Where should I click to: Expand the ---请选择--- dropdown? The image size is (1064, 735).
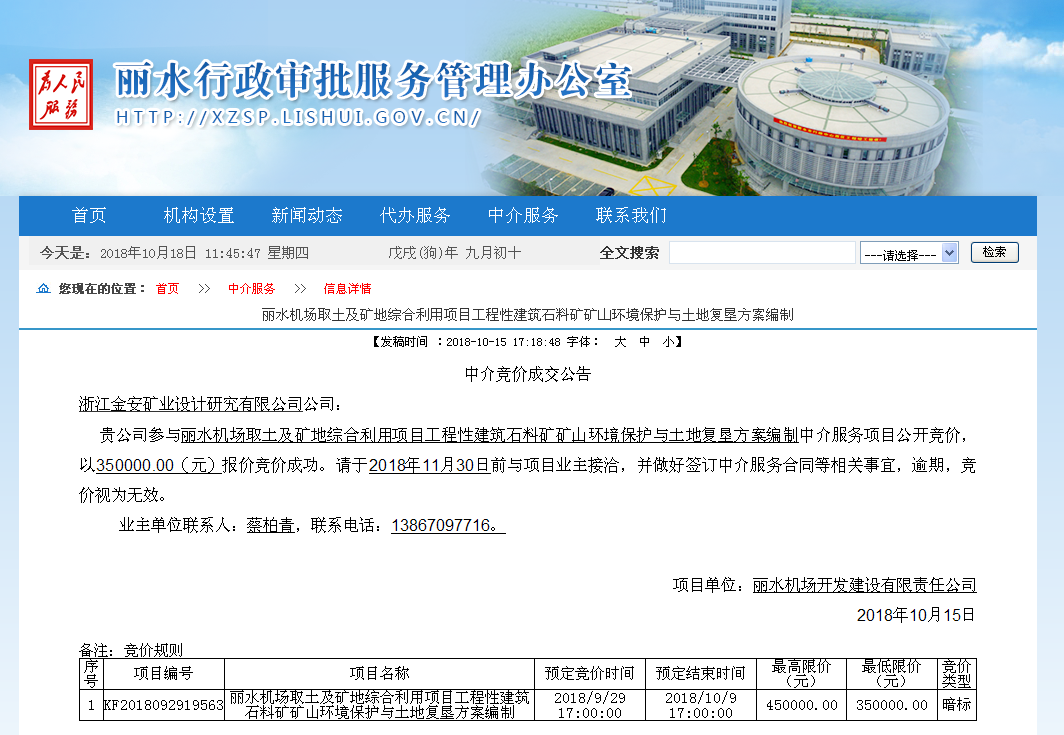click(909, 253)
